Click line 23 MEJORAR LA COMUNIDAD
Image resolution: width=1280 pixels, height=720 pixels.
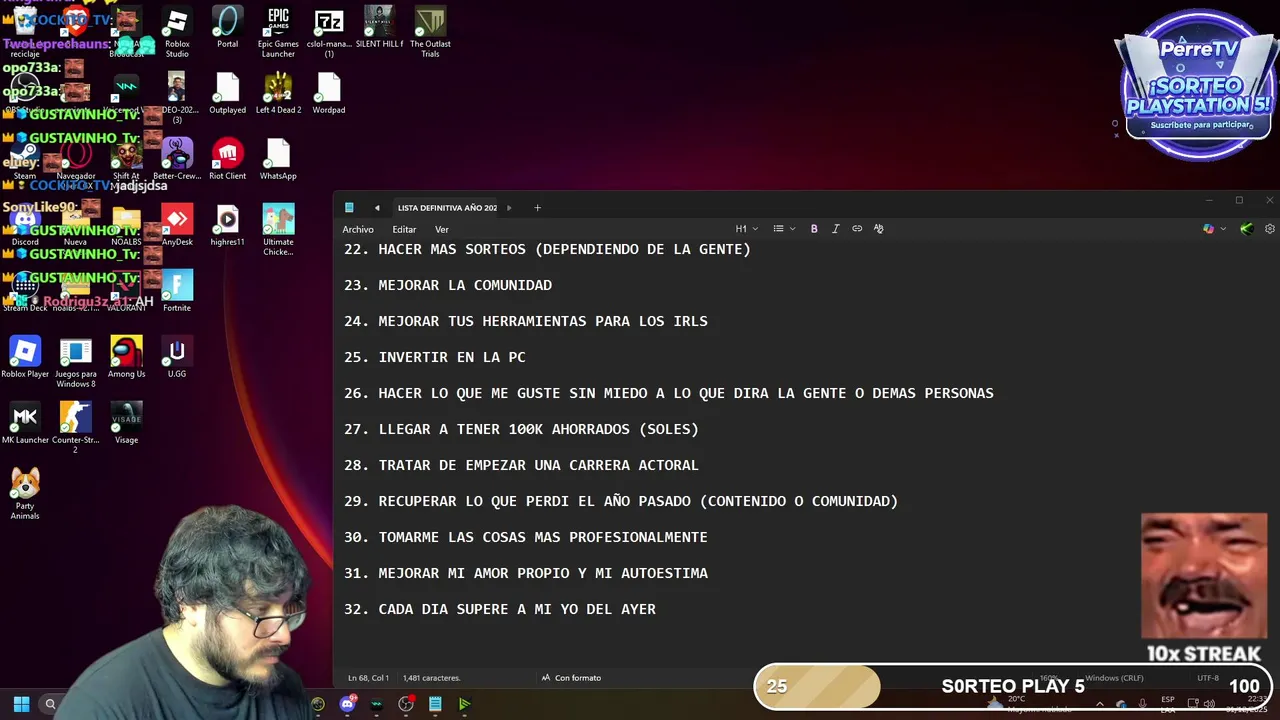pyautogui.click(x=448, y=285)
